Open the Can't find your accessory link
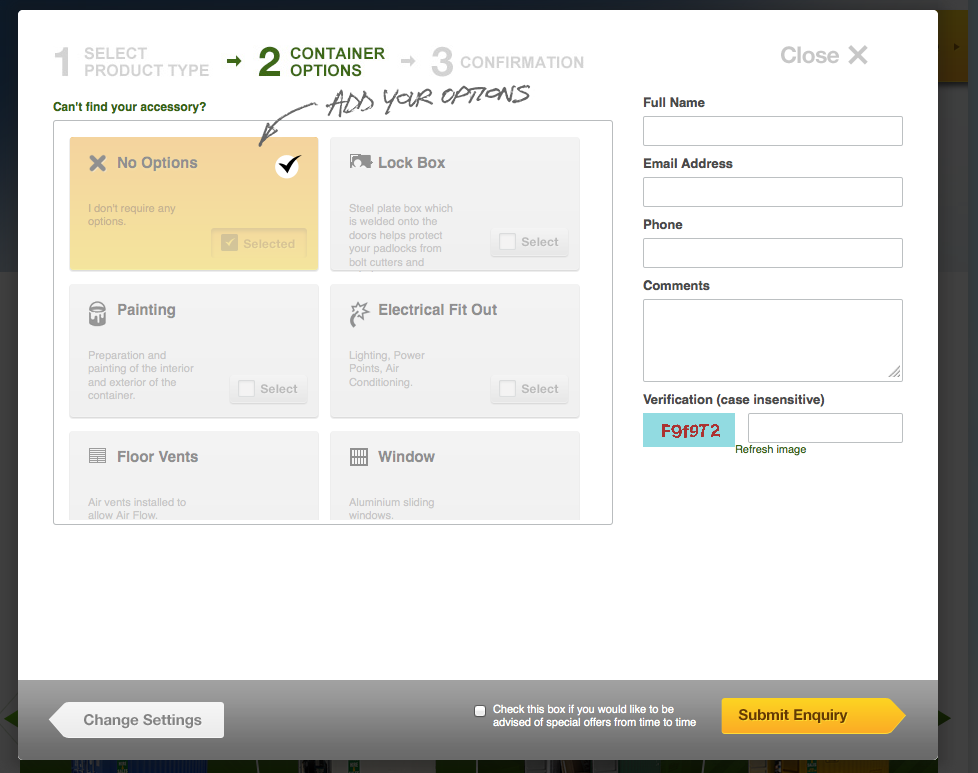The height and width of the screenshot is (773, 978). 130,107
